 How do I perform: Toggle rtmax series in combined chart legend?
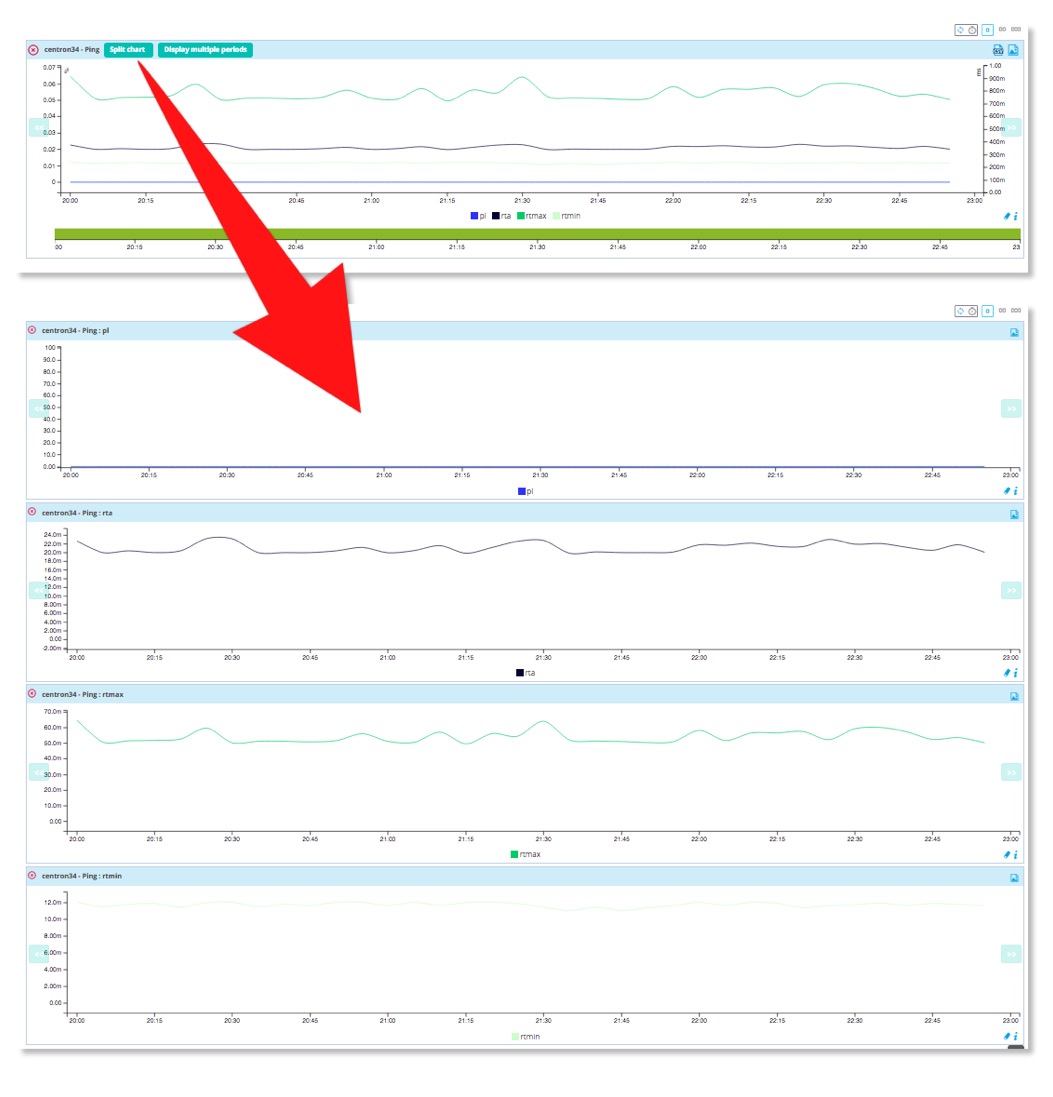[x=521, y=216]
